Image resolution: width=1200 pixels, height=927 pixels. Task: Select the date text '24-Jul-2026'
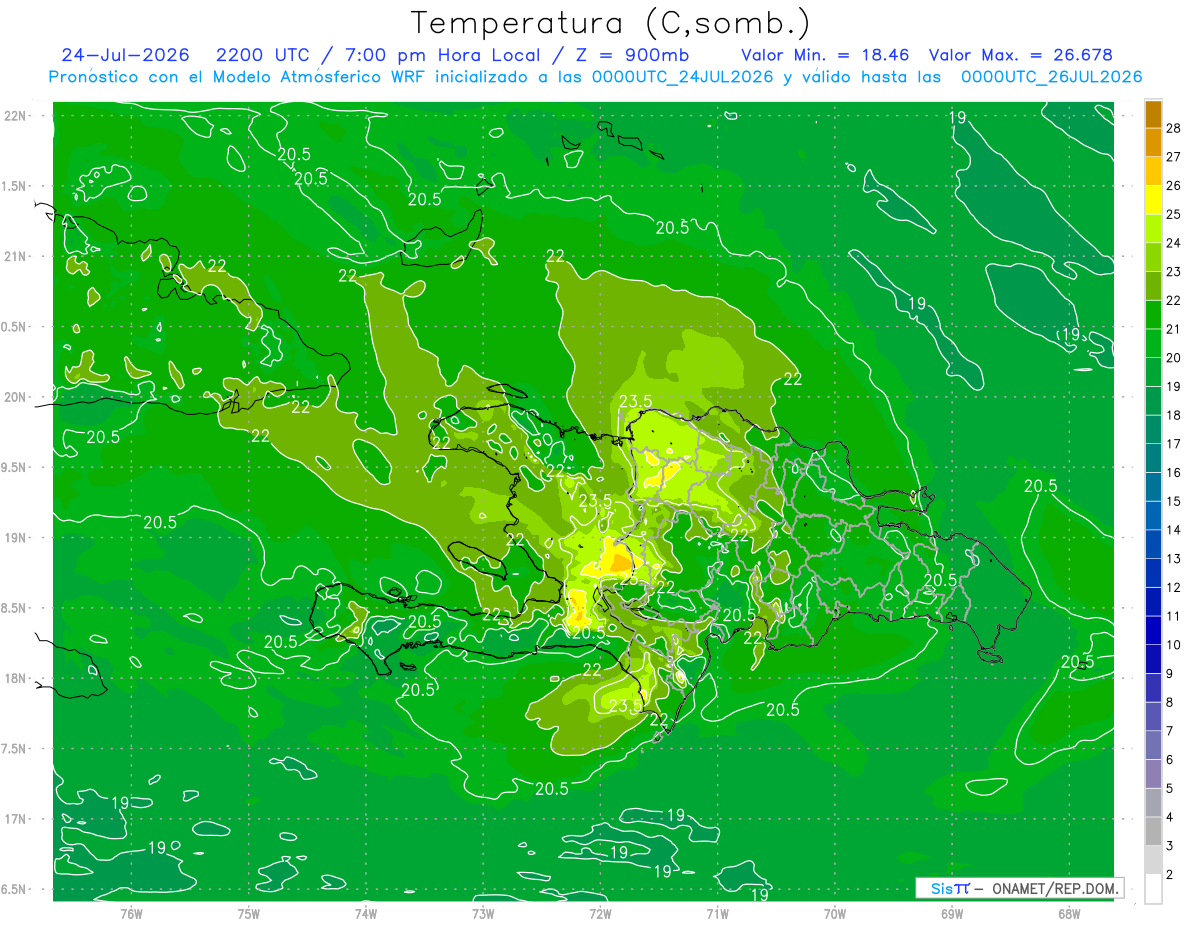128,55
